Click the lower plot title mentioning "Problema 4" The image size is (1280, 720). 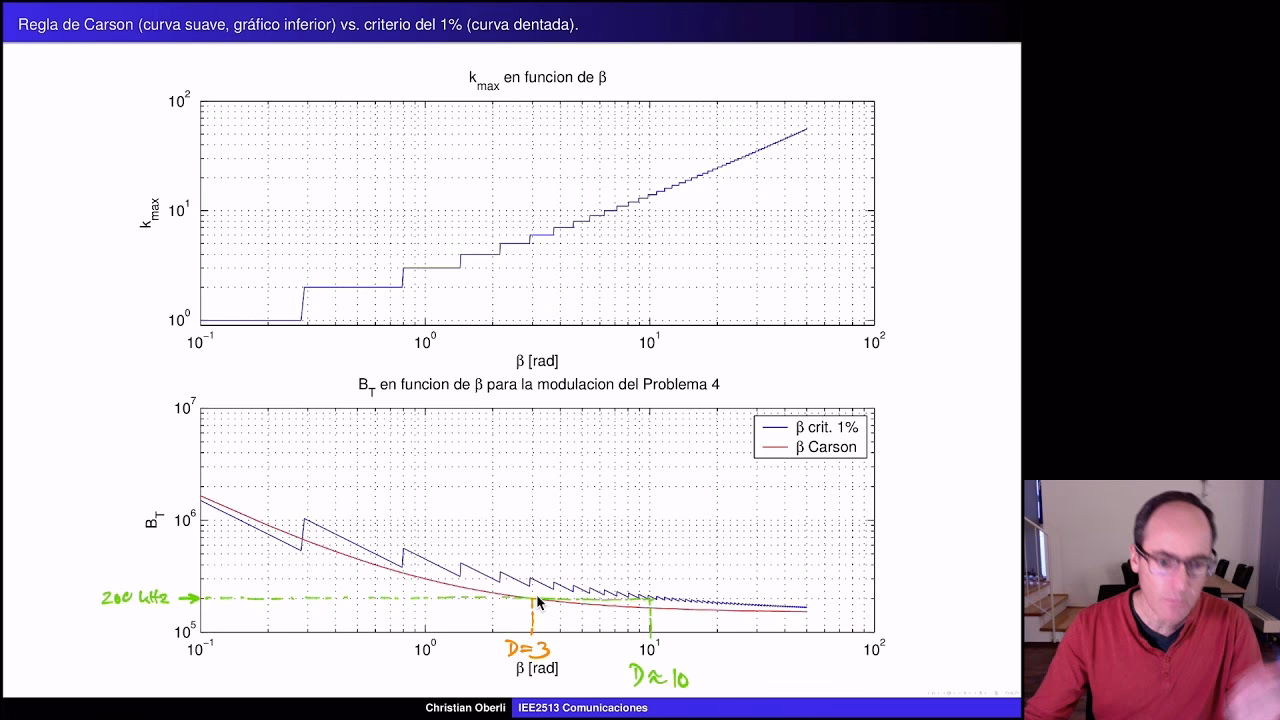538,385
